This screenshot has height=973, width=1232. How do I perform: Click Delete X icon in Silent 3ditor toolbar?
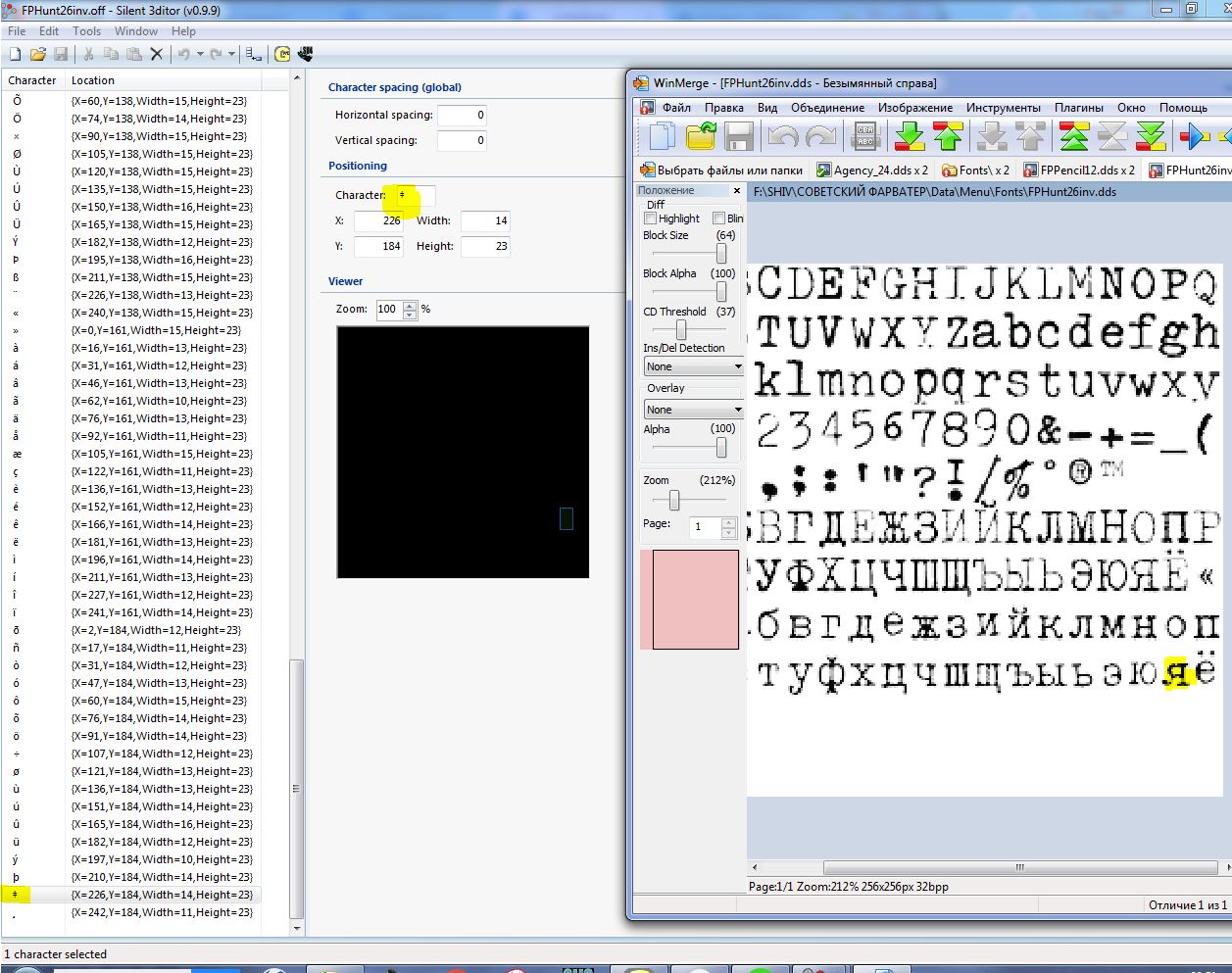(156, 55)
